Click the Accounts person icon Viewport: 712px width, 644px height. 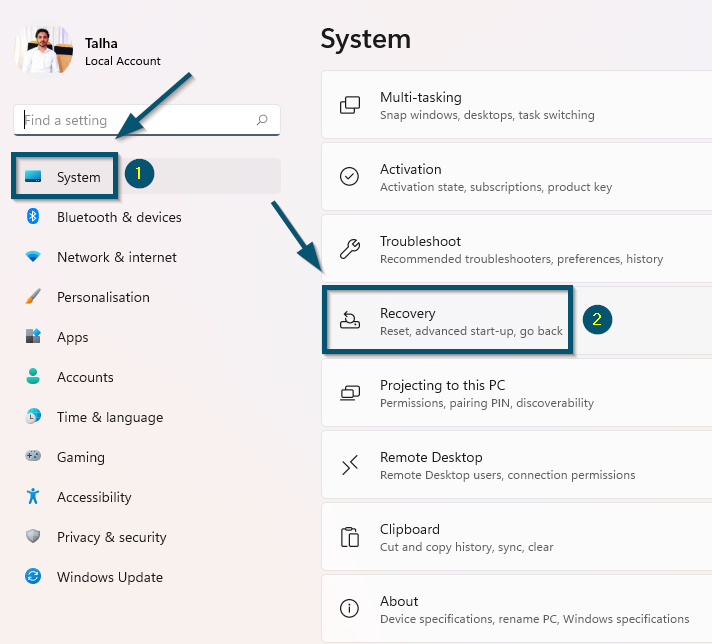pos(33,376)
